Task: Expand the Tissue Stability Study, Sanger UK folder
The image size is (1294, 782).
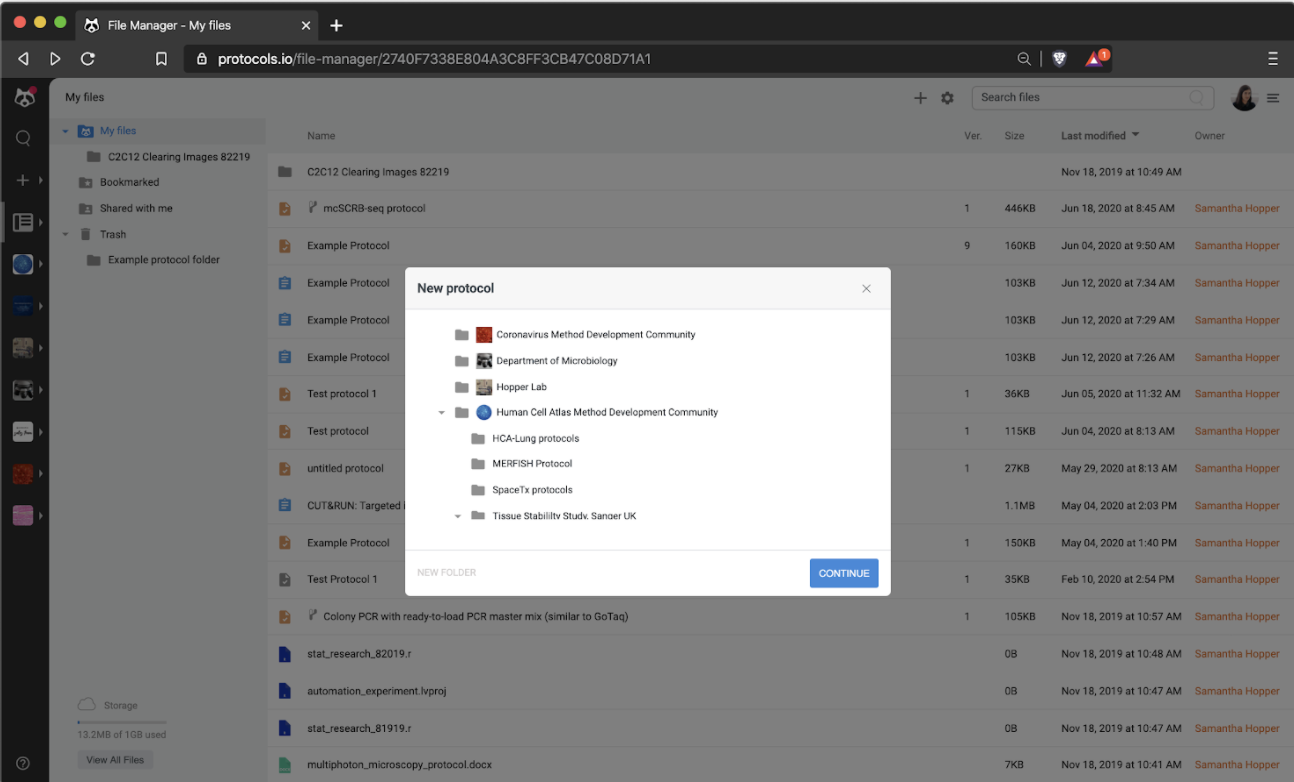Action: [458, 515]
